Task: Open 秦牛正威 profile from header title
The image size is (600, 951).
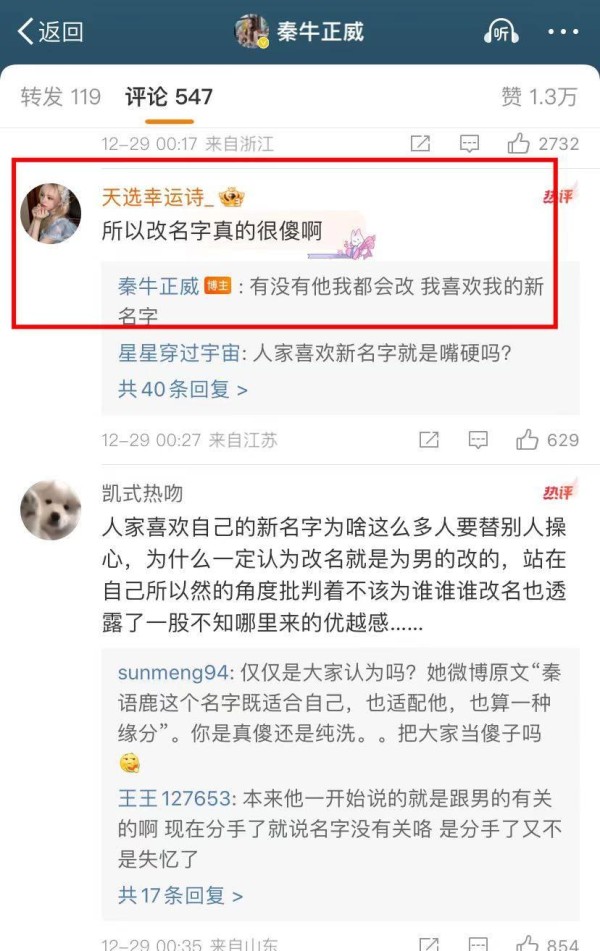Action: (x=320, y=31)
